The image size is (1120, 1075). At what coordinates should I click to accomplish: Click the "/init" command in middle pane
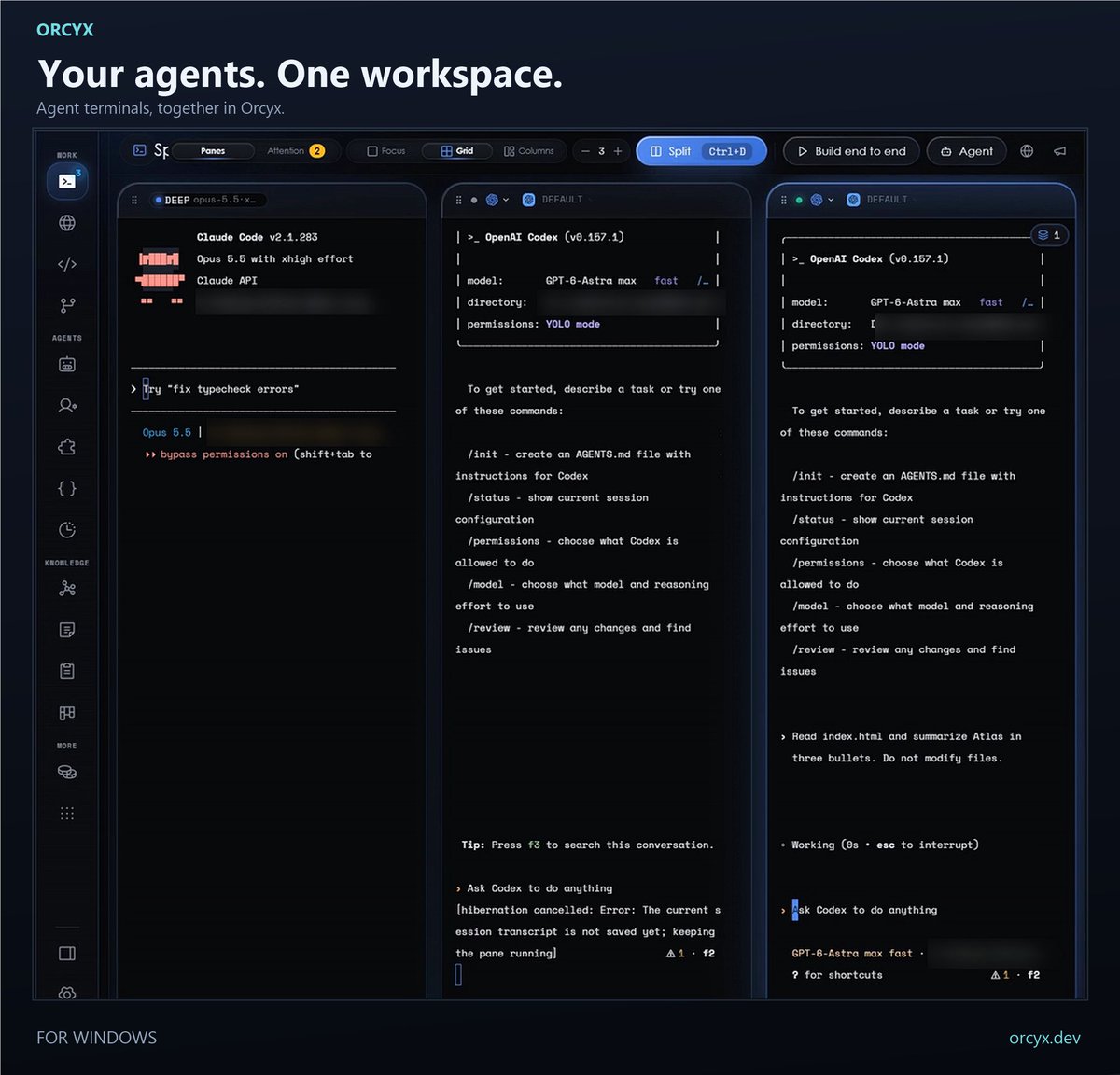click(x=483, y=454)
